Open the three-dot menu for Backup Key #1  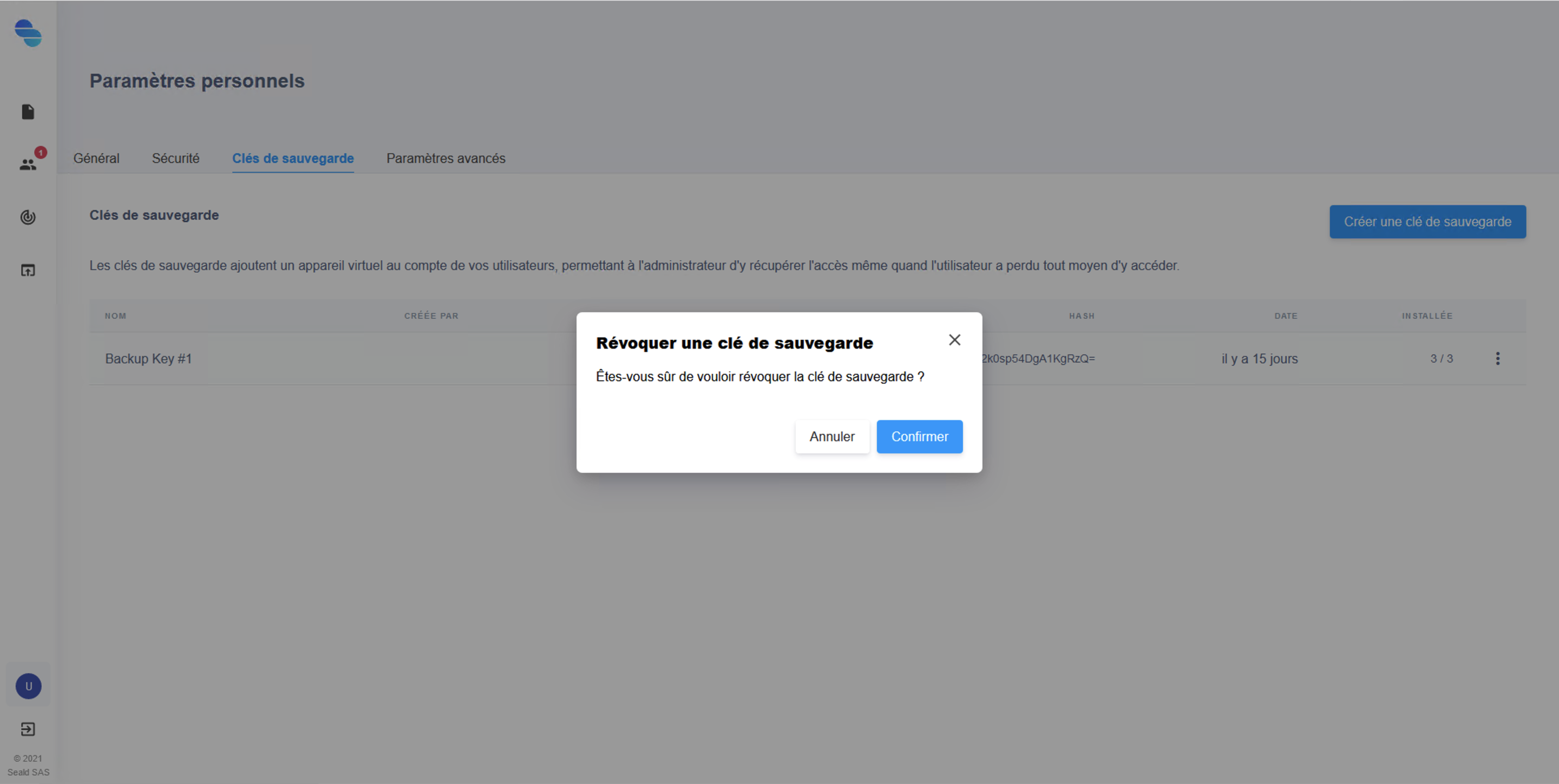(x=1497, y=359)
